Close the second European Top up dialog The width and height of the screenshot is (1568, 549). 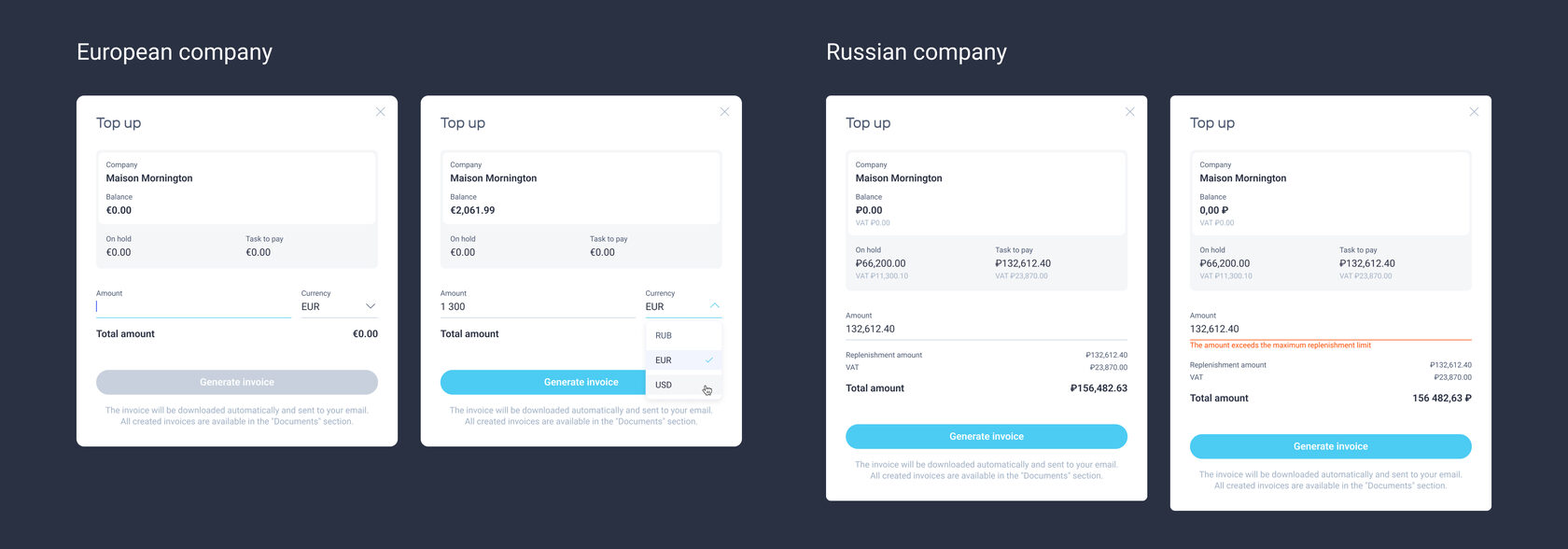724,112
